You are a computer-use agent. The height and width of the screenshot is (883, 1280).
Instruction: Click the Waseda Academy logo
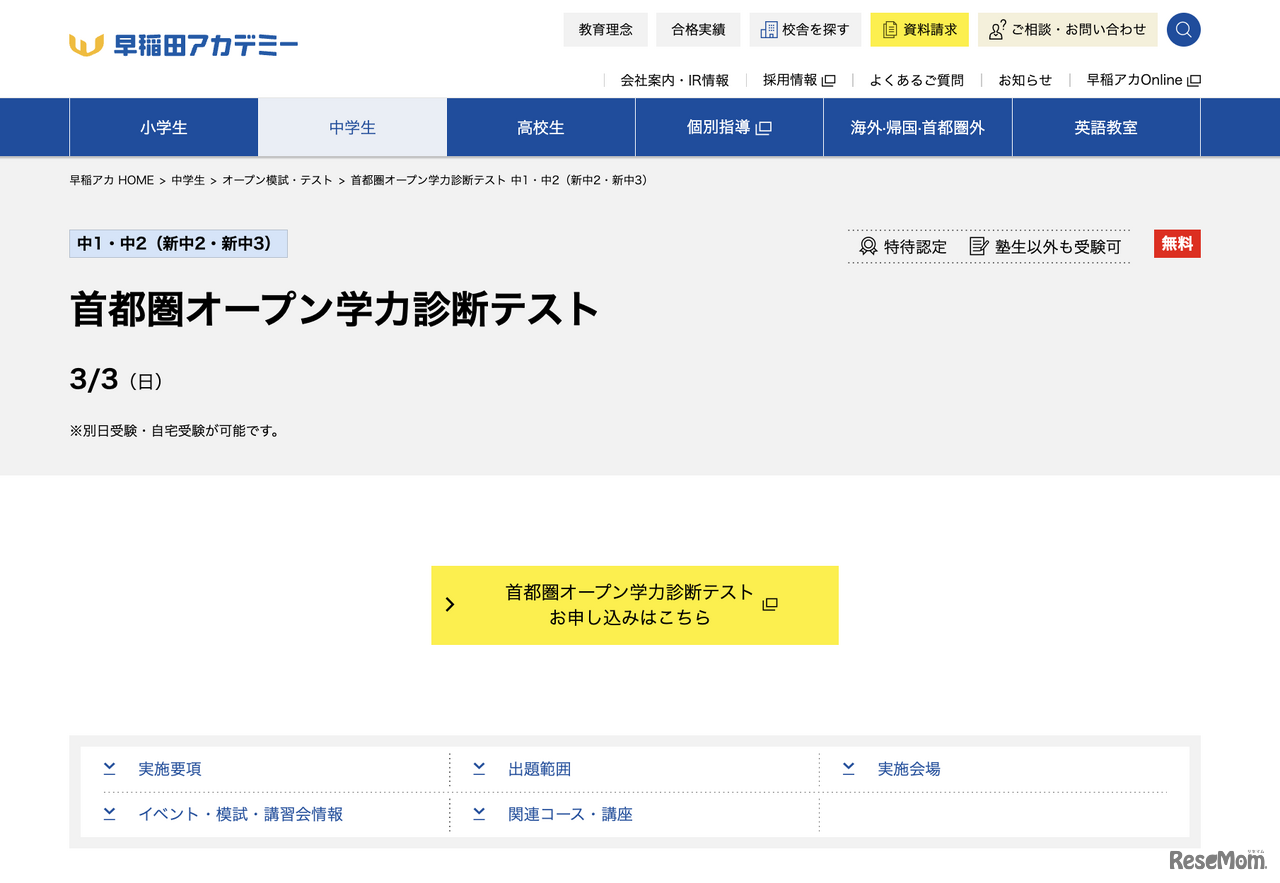point(184,45)
